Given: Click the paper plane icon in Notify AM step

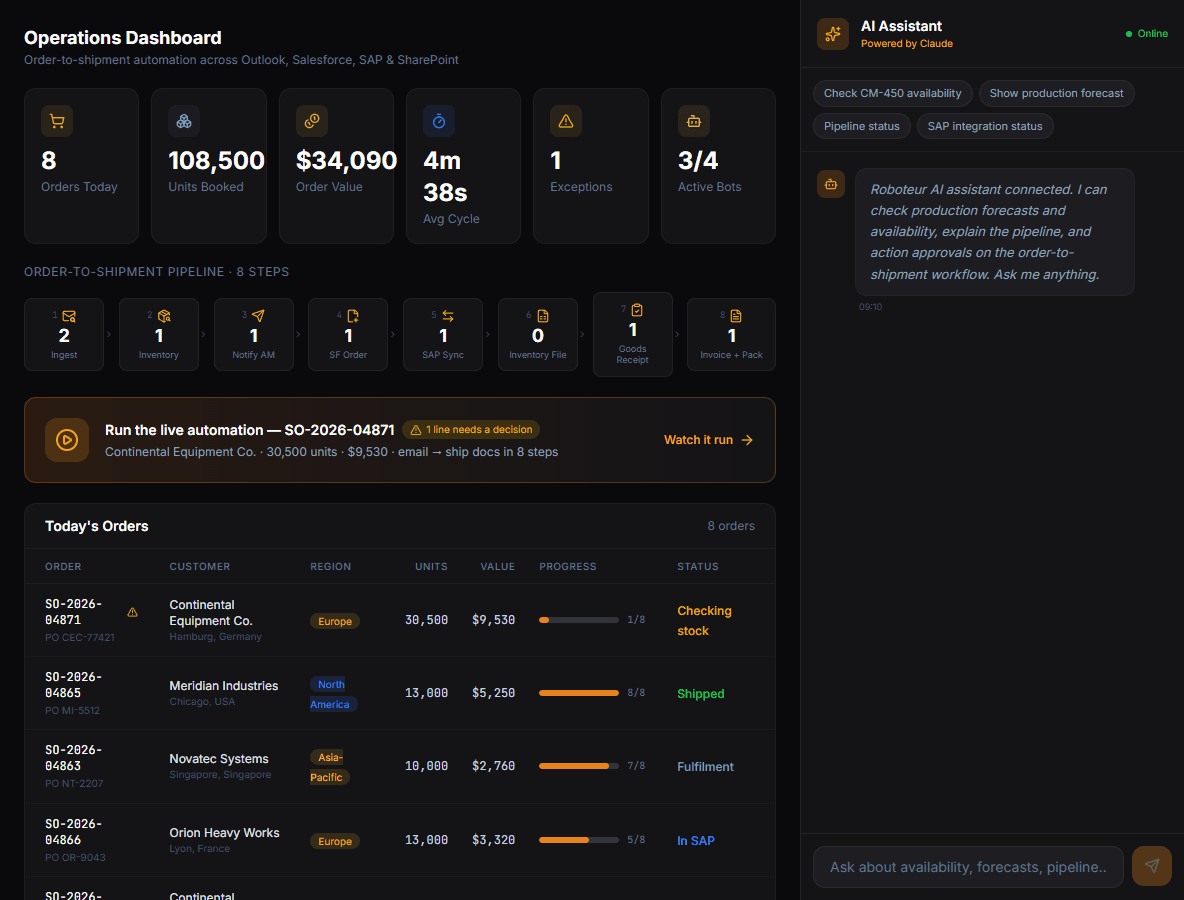Looking at the screenshot, I should (258, 316).
